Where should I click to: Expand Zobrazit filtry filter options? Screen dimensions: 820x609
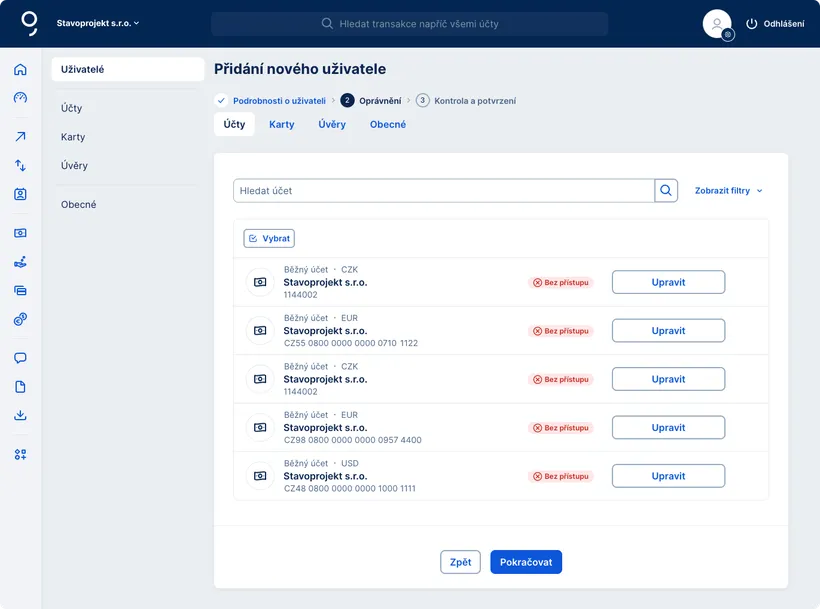[728, 191]
